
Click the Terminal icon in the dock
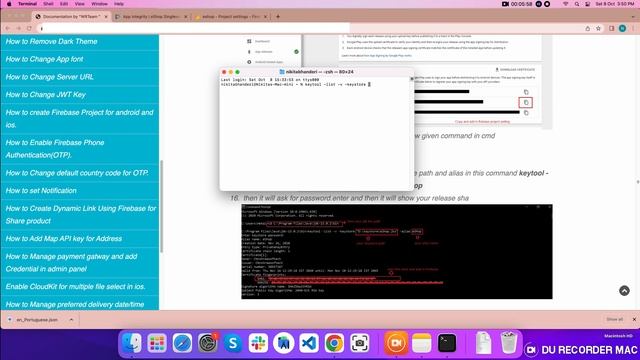[447, 343]
